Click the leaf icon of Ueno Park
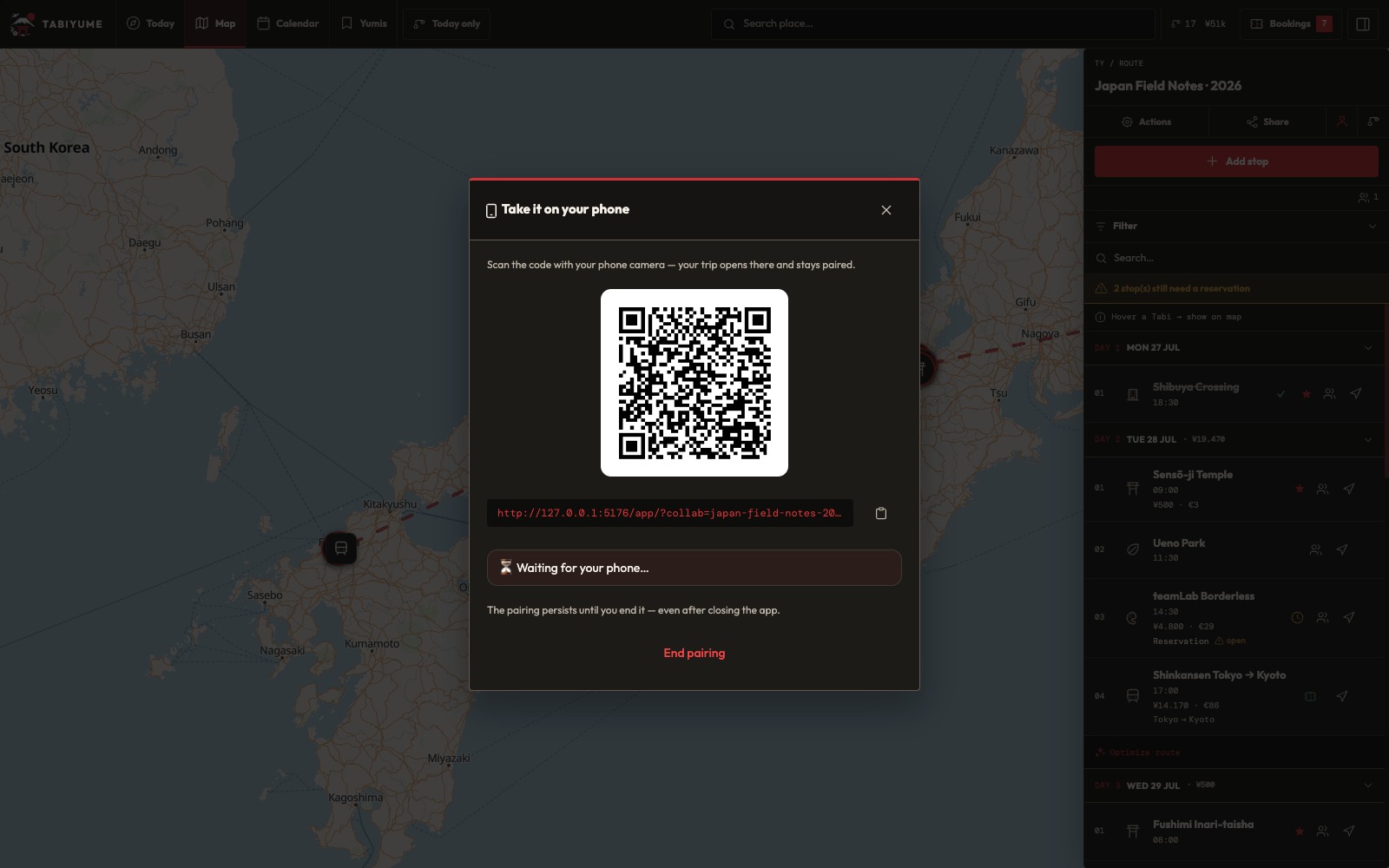 coord(1133,549)
